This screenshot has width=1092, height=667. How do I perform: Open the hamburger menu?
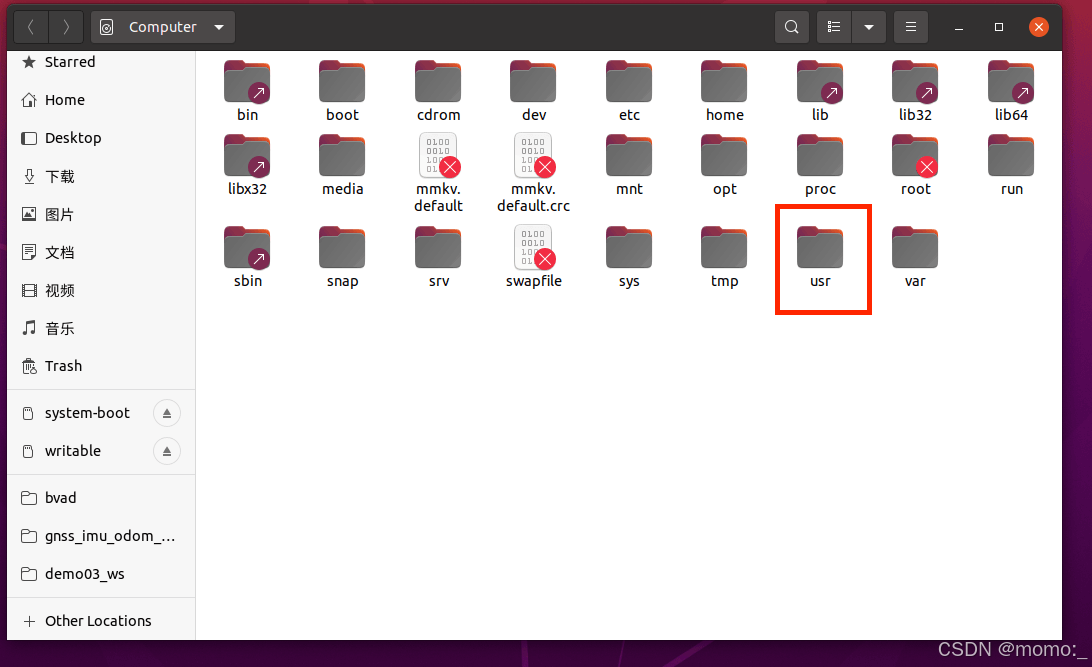tap(910, 27)
